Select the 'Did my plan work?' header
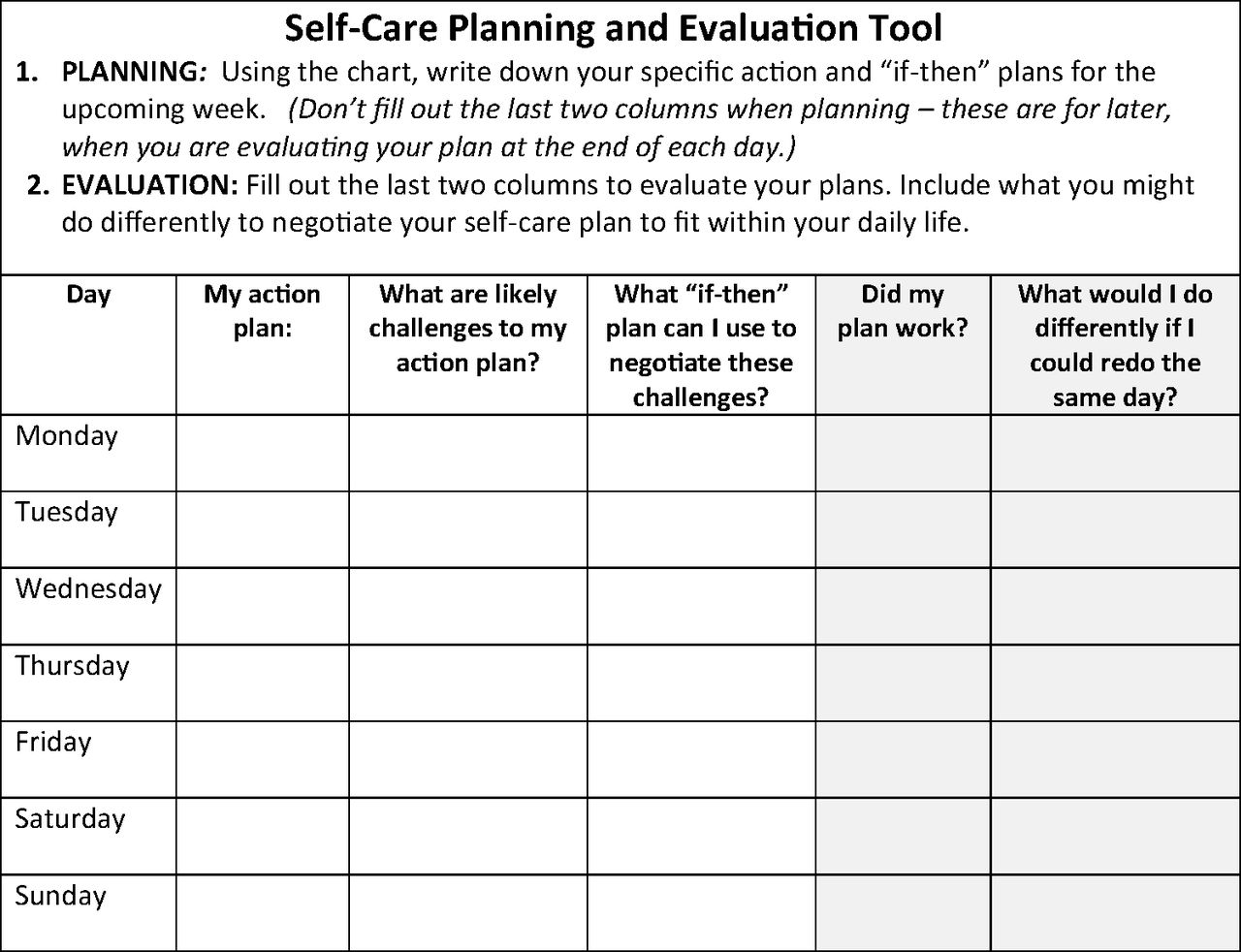 click(x=903, y=310)
